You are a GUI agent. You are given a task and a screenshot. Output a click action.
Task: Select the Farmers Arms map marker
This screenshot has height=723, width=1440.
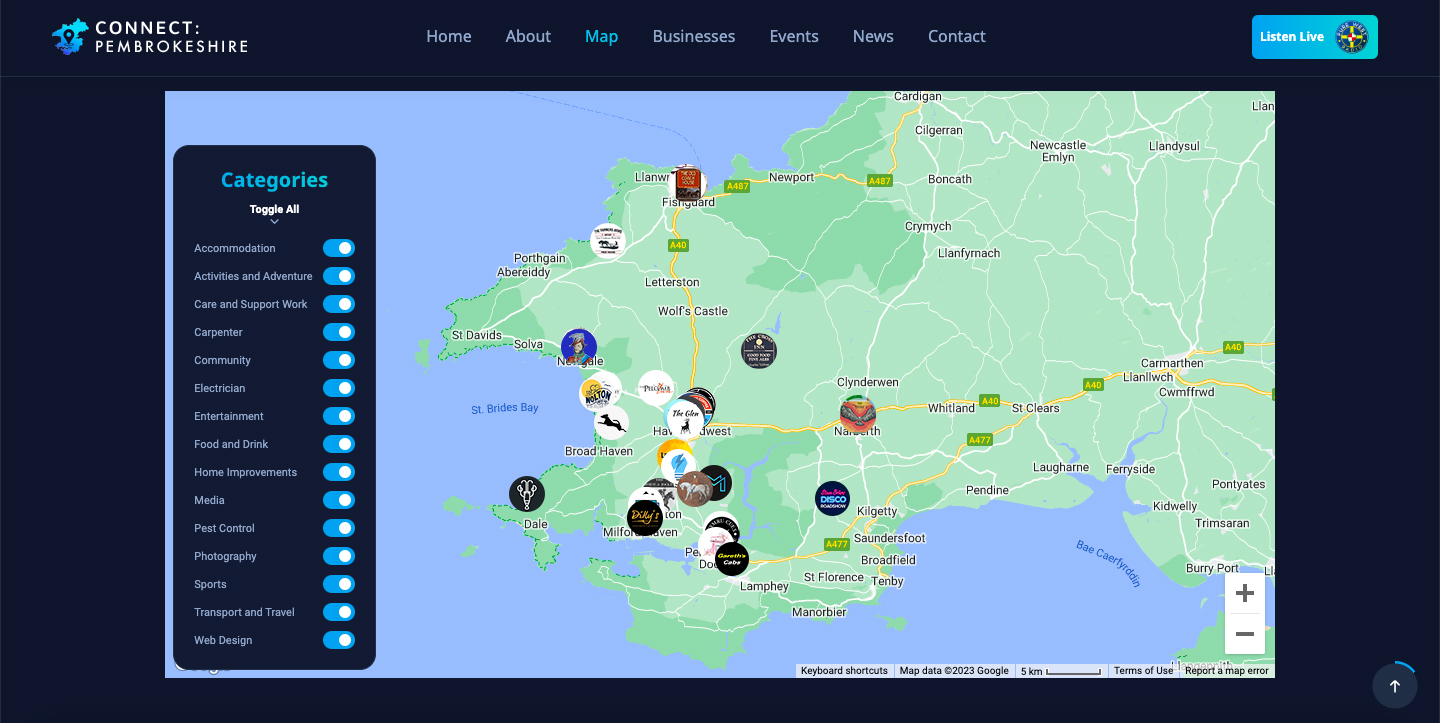pos(608,241)
